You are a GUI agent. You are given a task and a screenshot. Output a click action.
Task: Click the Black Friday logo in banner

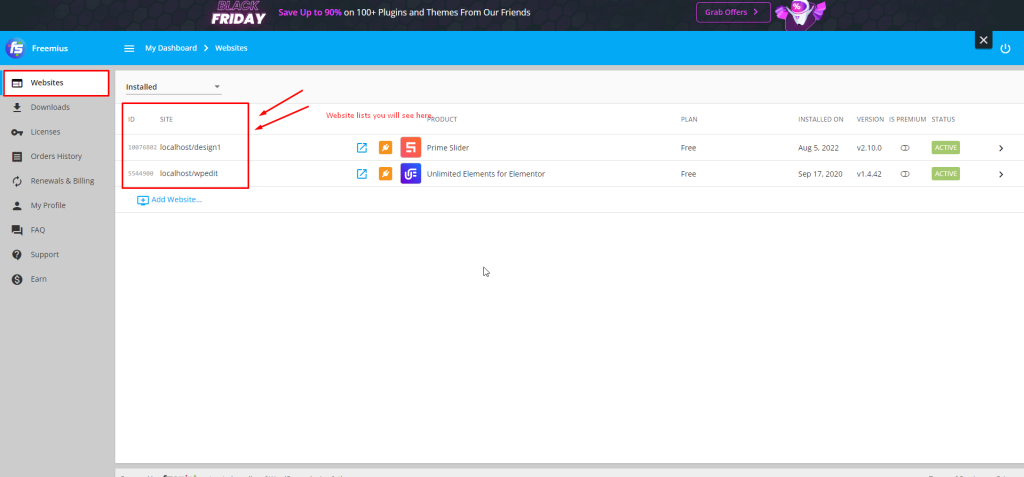[238, 13]
